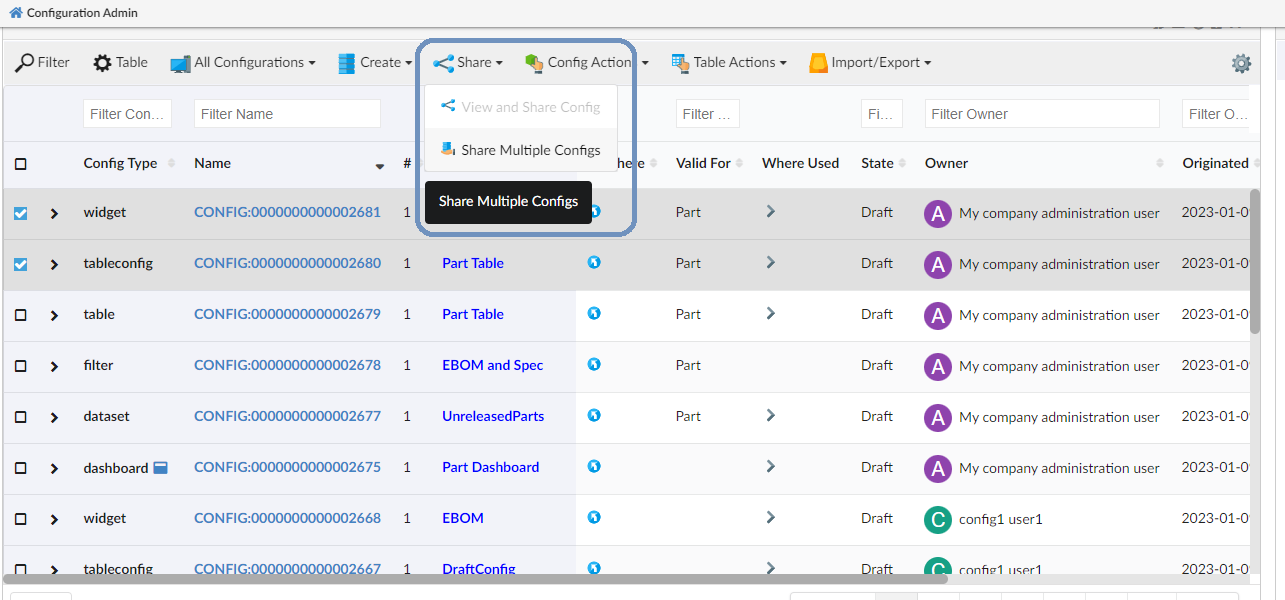This screenshot has width=1285, height=600.
Task: Open Table settings gear icon
Action: tap(103, 63)
